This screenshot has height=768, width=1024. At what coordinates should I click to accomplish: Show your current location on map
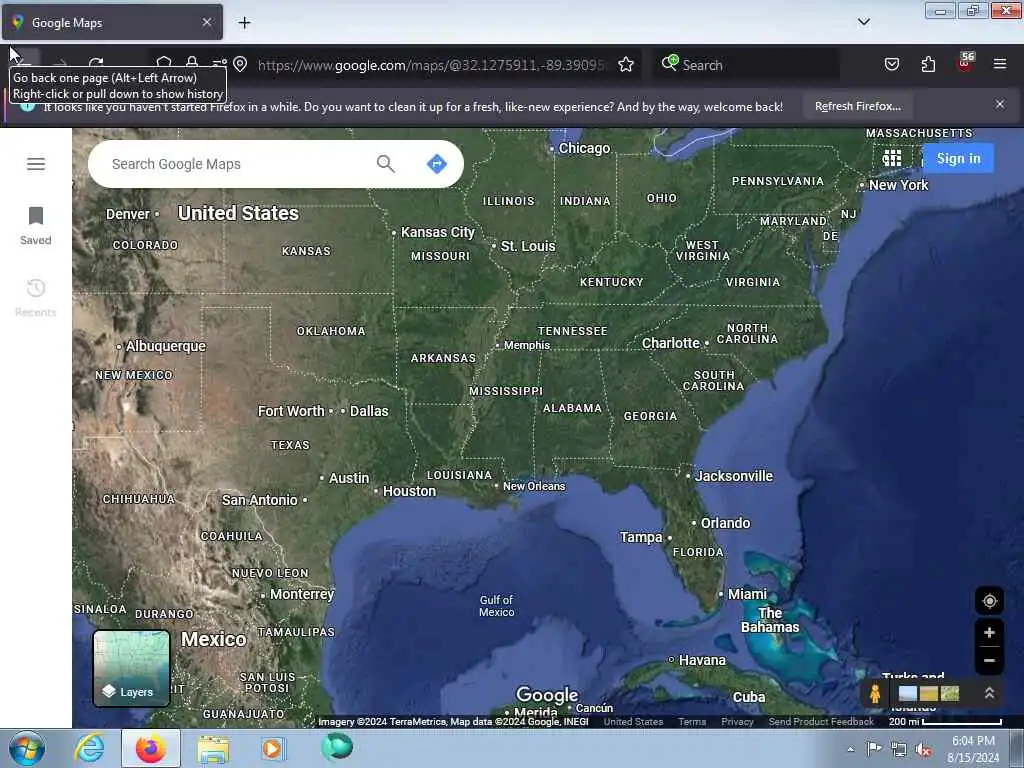point(989,601)
